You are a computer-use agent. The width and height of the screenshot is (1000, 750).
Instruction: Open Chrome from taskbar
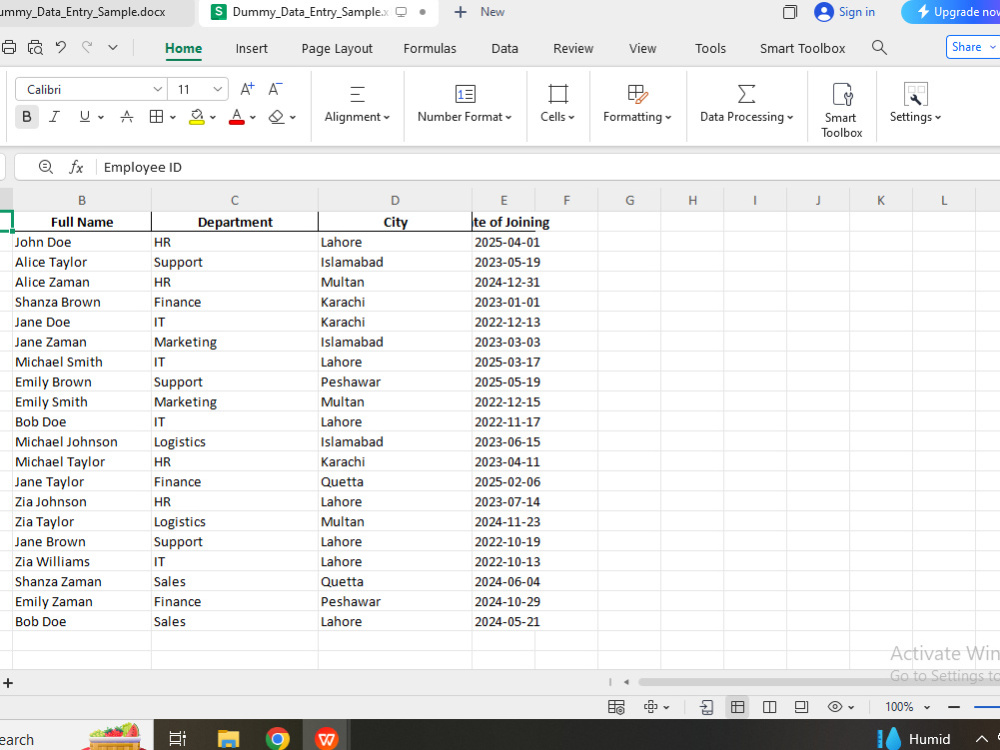(x=278, y=739)
